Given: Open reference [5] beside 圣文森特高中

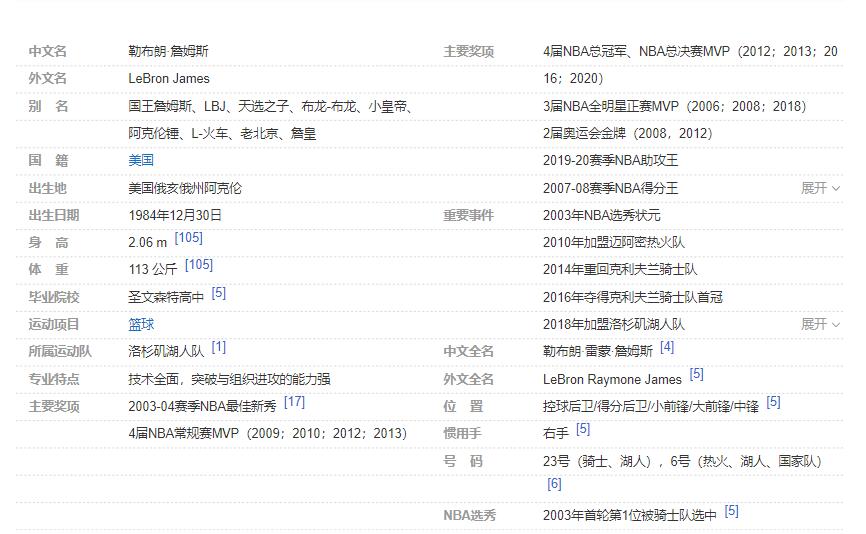Looking at the screenshot, I should coord(219,293).
